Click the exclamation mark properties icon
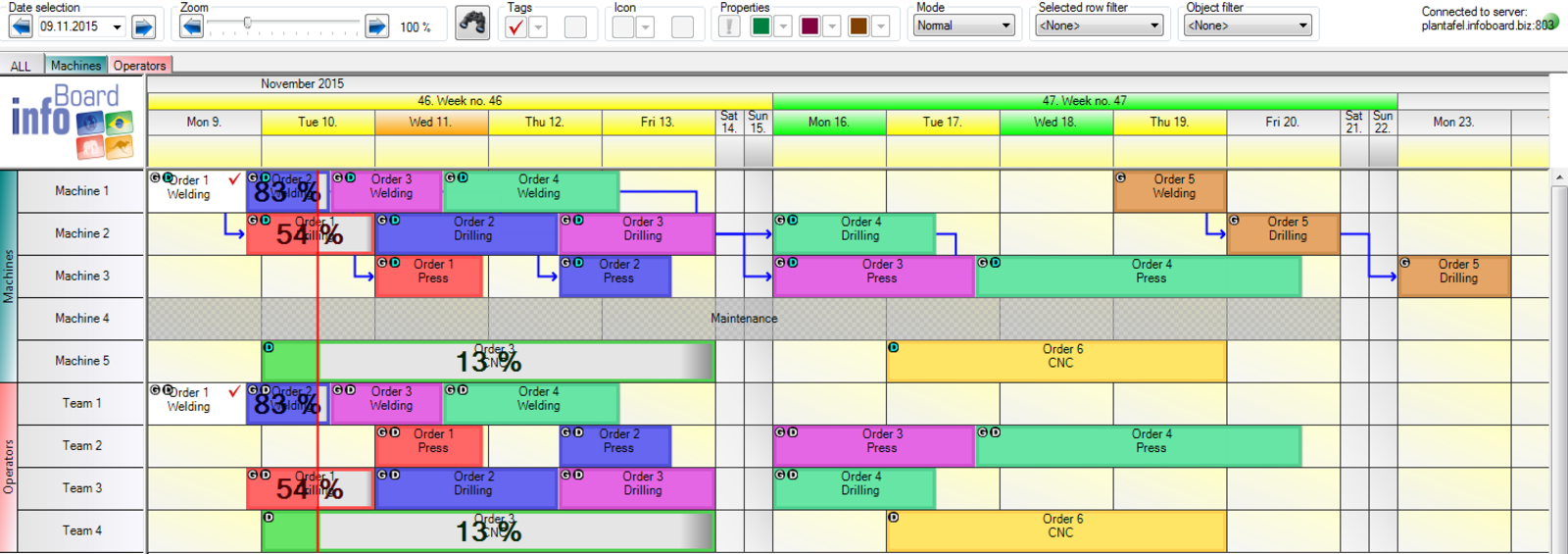This screenshot has height=554, width=1568. coord(728,26)
